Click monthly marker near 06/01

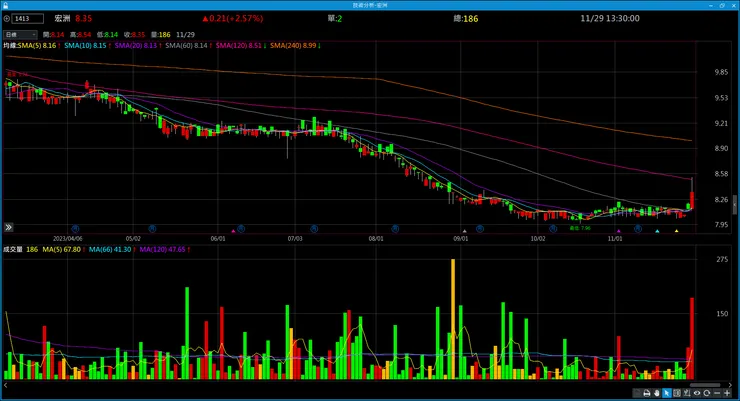[x=241, y=228]
